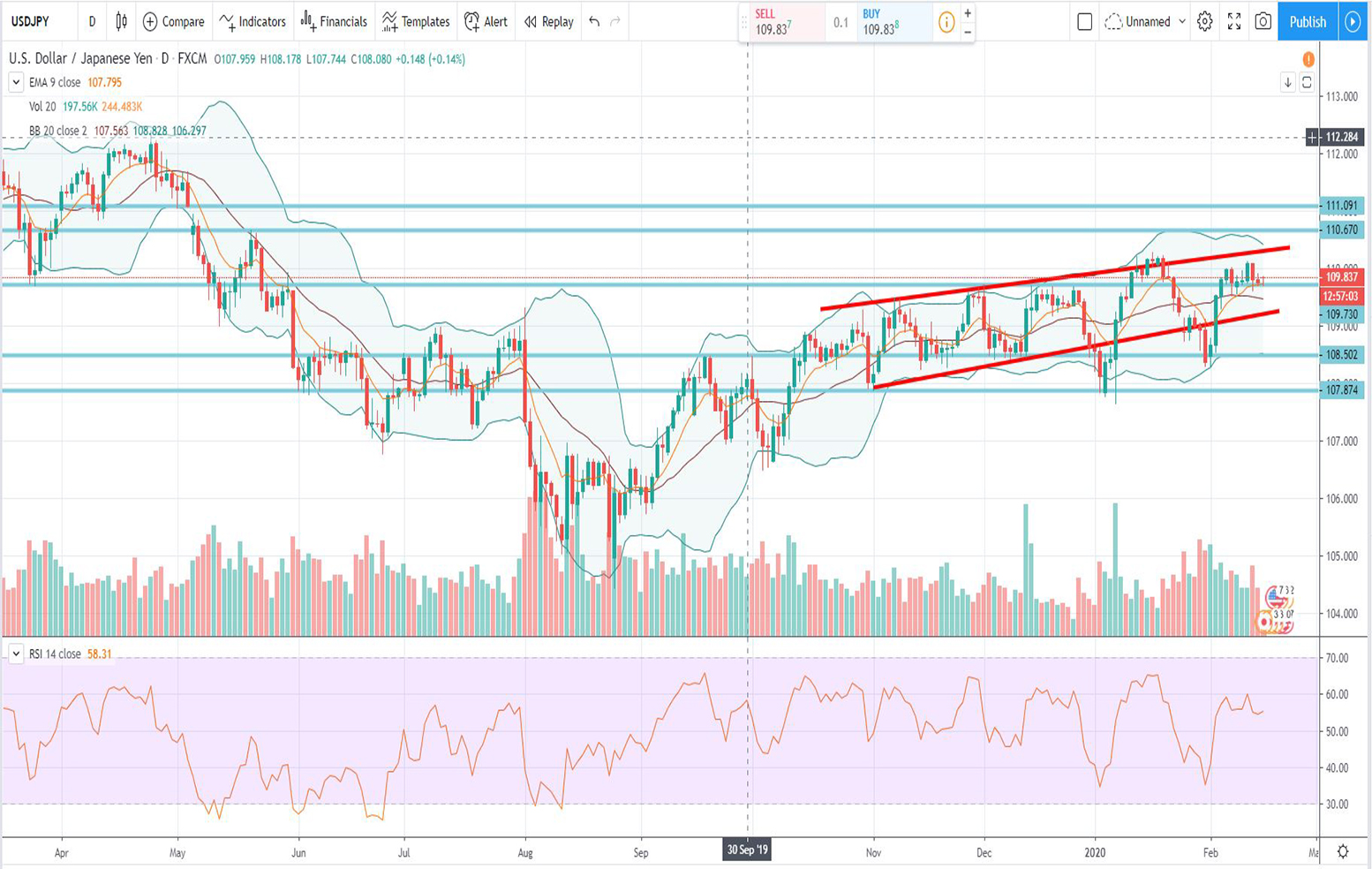The height and width of the screenshot is (869, 1372).
Task: Enter fullscreen mode
Action: (1234, 22)
